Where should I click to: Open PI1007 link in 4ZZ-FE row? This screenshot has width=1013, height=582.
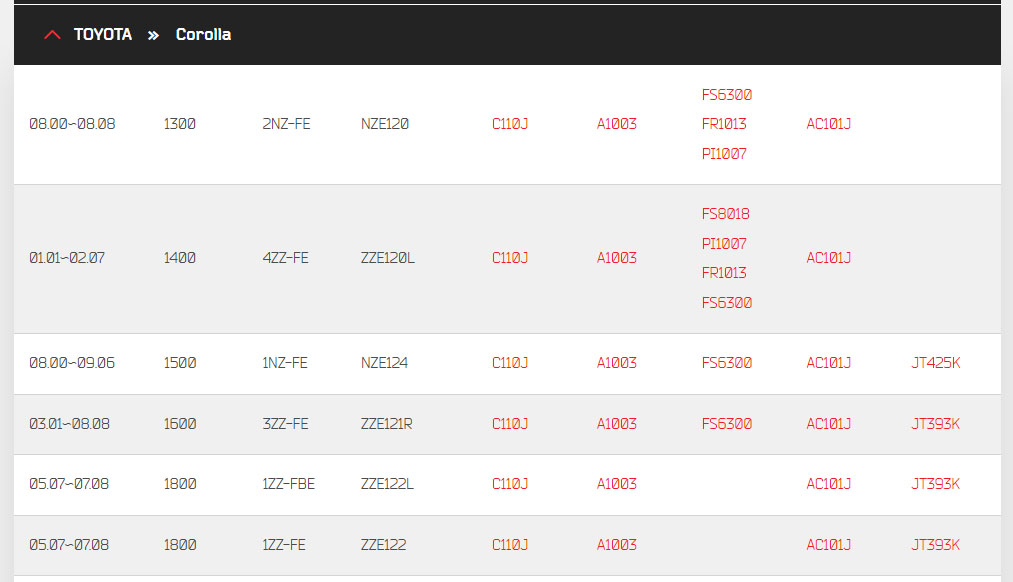tap(724, 244)
